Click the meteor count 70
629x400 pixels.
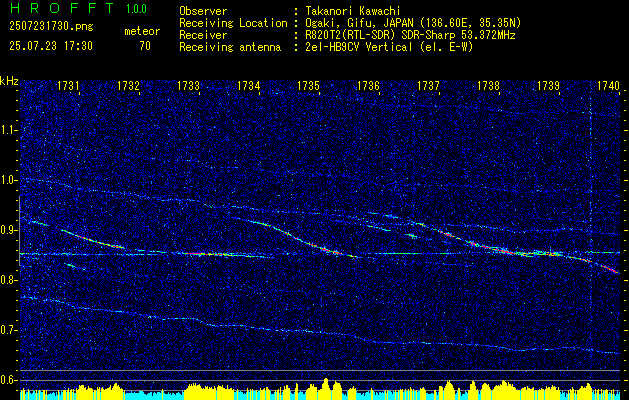[145, 46]
